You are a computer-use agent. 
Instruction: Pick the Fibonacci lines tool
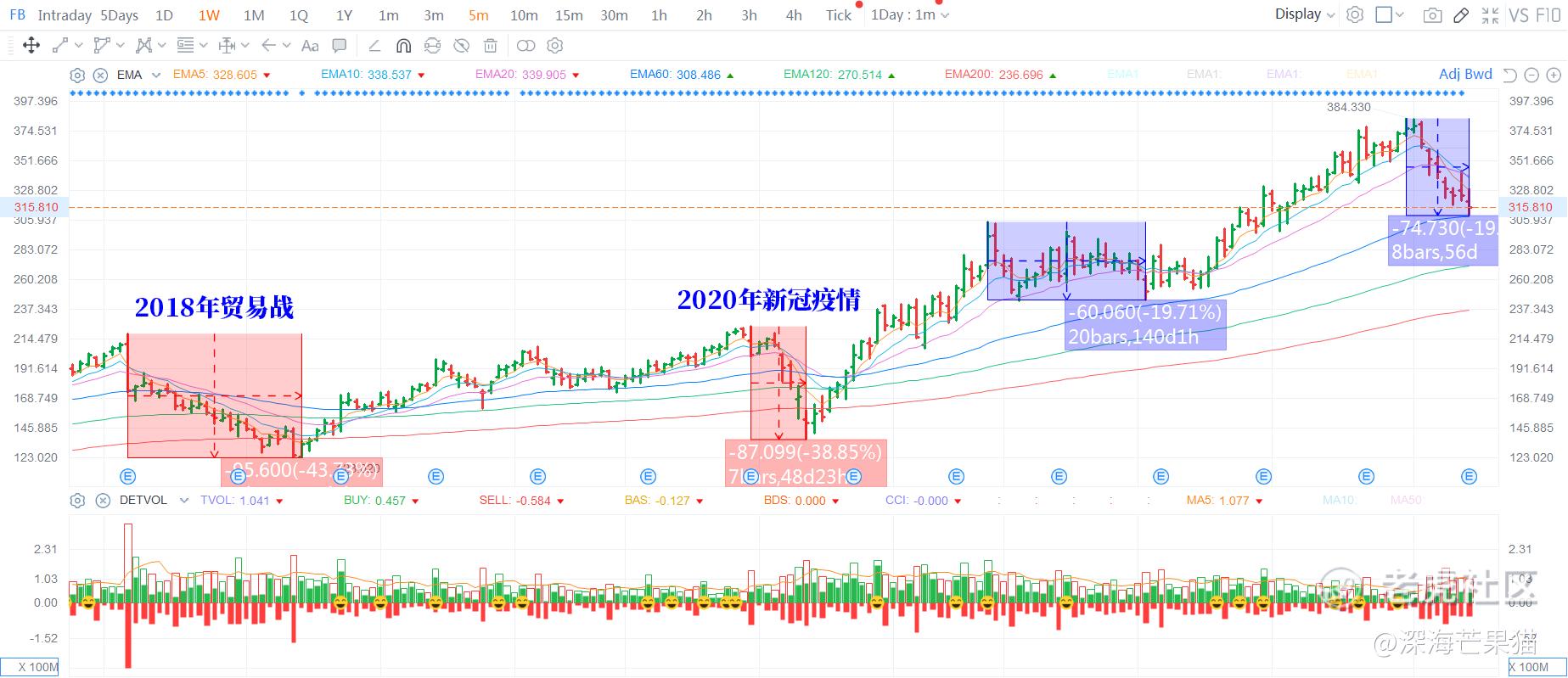[x=185, y=46]
